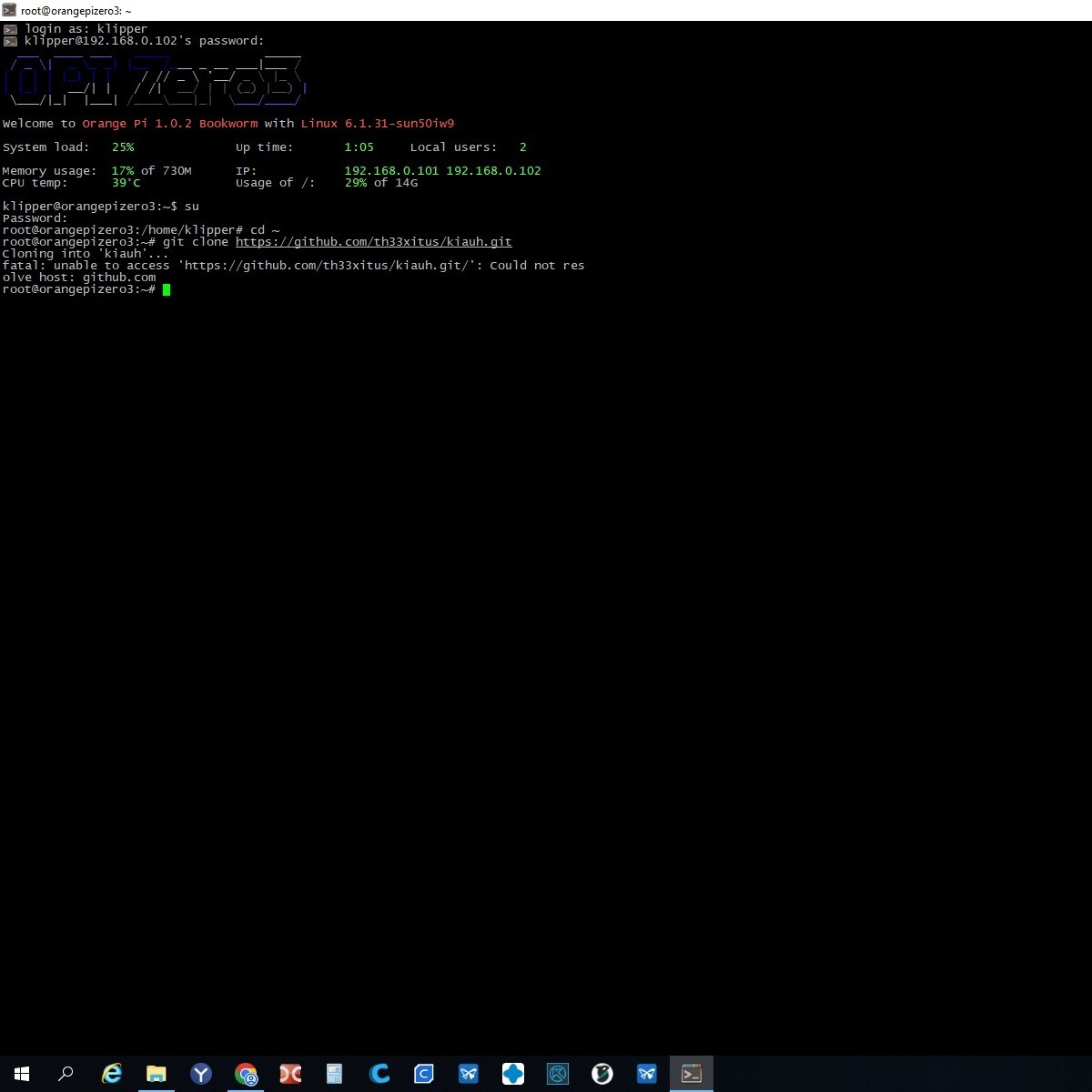Viewport: 1092px width, 1092px height.
Task: Click the IP address 192.168.0.102 in the IP row
Action: tap(493, 171)
